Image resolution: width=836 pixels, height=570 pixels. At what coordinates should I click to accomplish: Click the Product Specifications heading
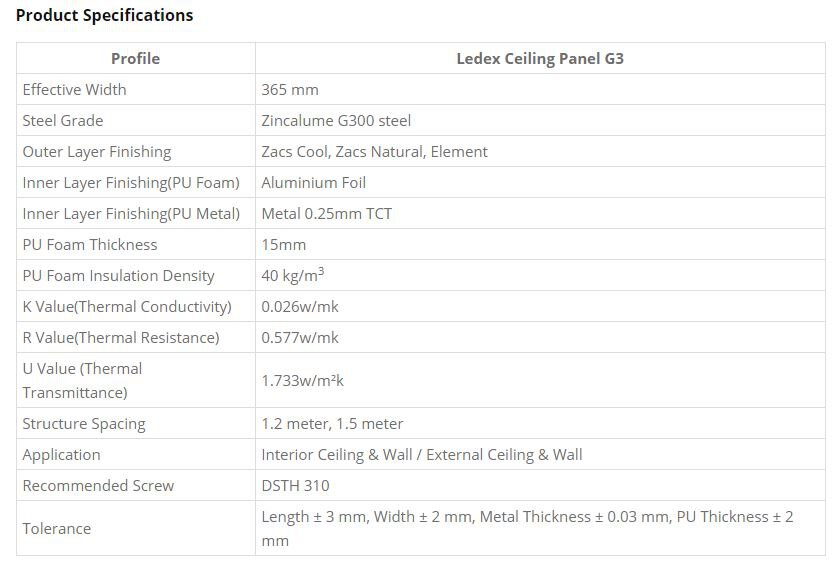click(x=105, y=15)
